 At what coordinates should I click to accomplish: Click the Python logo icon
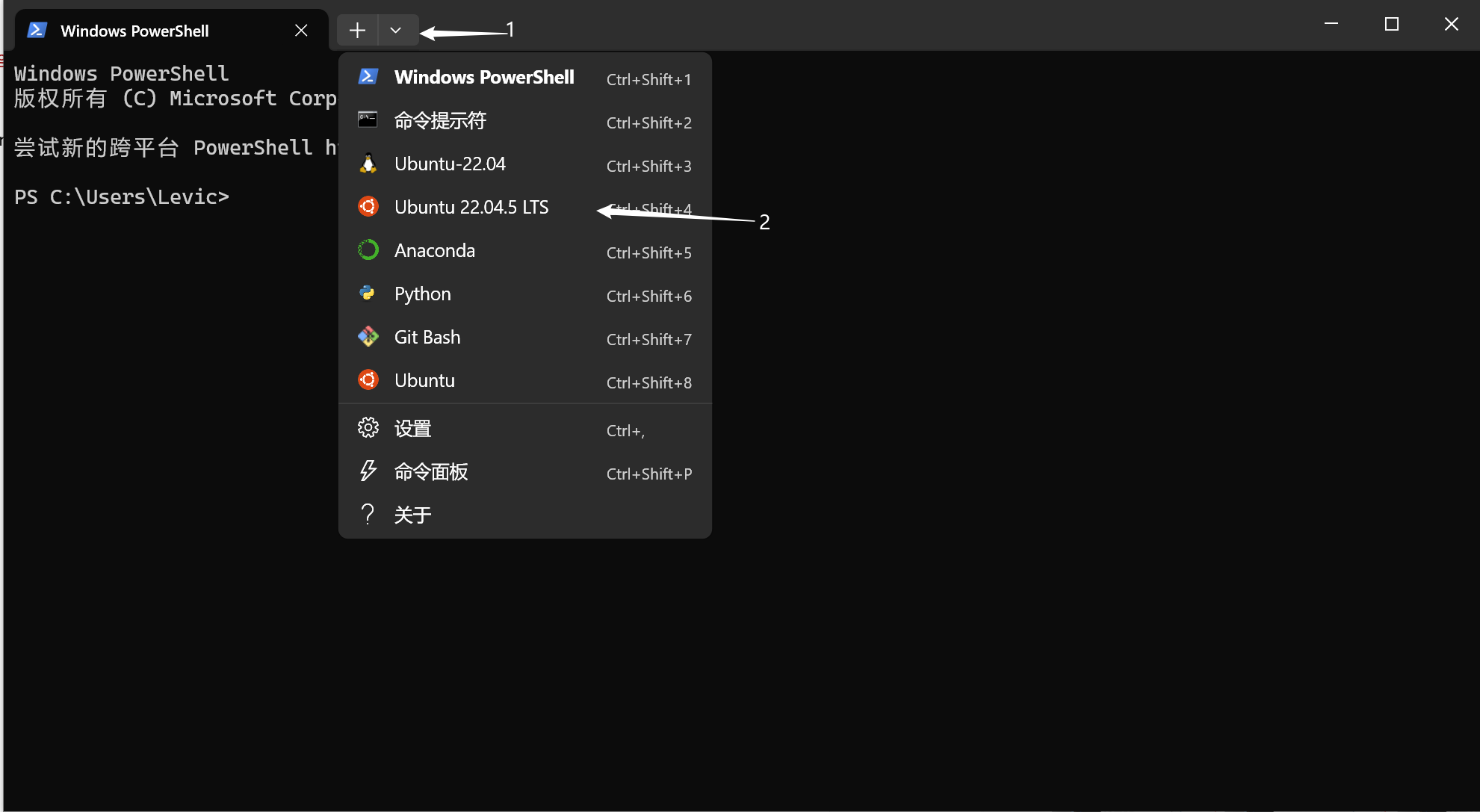[x=368, y=293]
